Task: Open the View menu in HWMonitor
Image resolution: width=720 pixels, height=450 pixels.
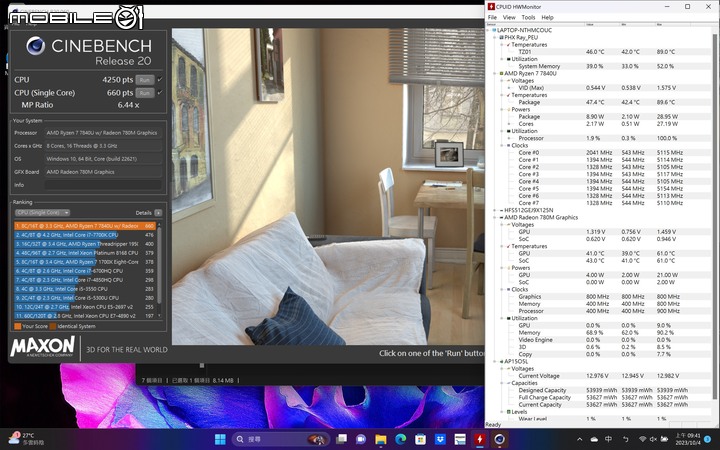Action: click(509, 17)
